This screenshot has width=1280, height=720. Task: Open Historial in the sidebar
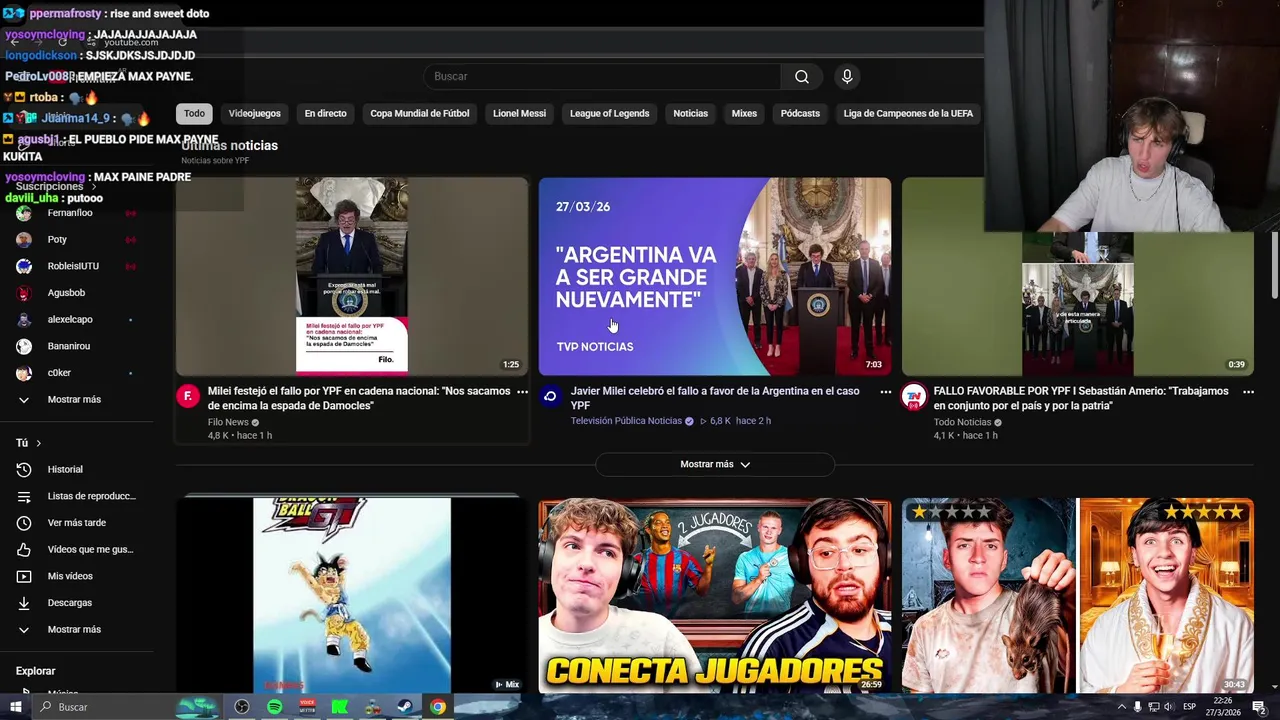pos(78,469)
